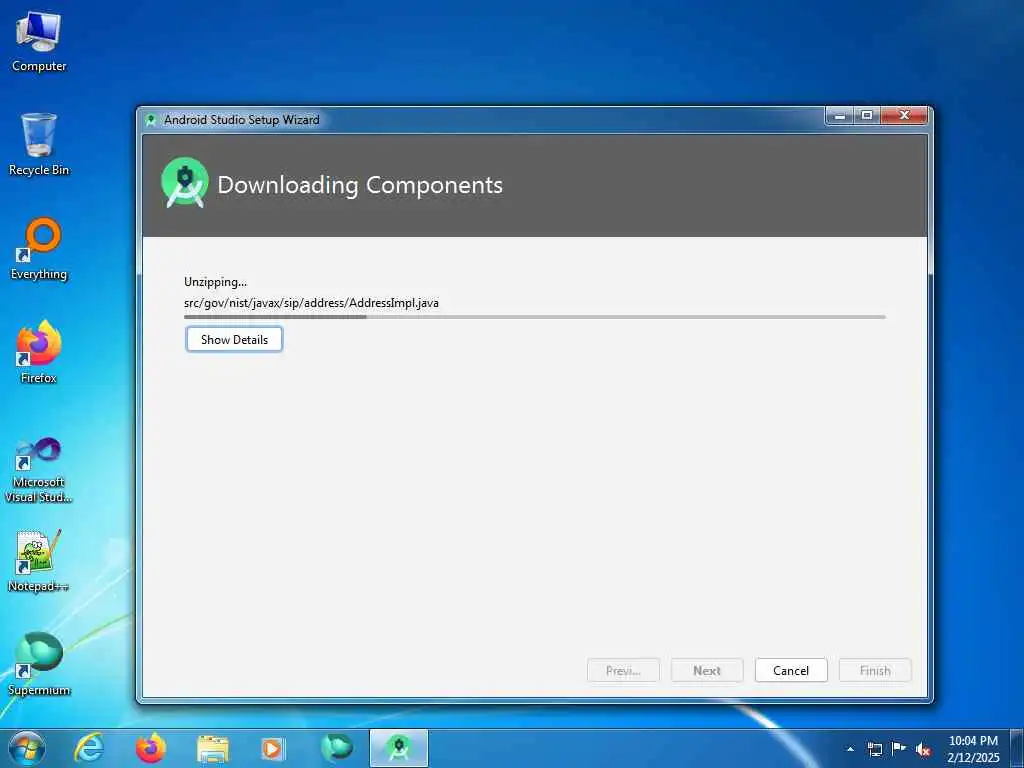
Task: Open Windows Explorer from the taskbar
Action: [213, 749]
